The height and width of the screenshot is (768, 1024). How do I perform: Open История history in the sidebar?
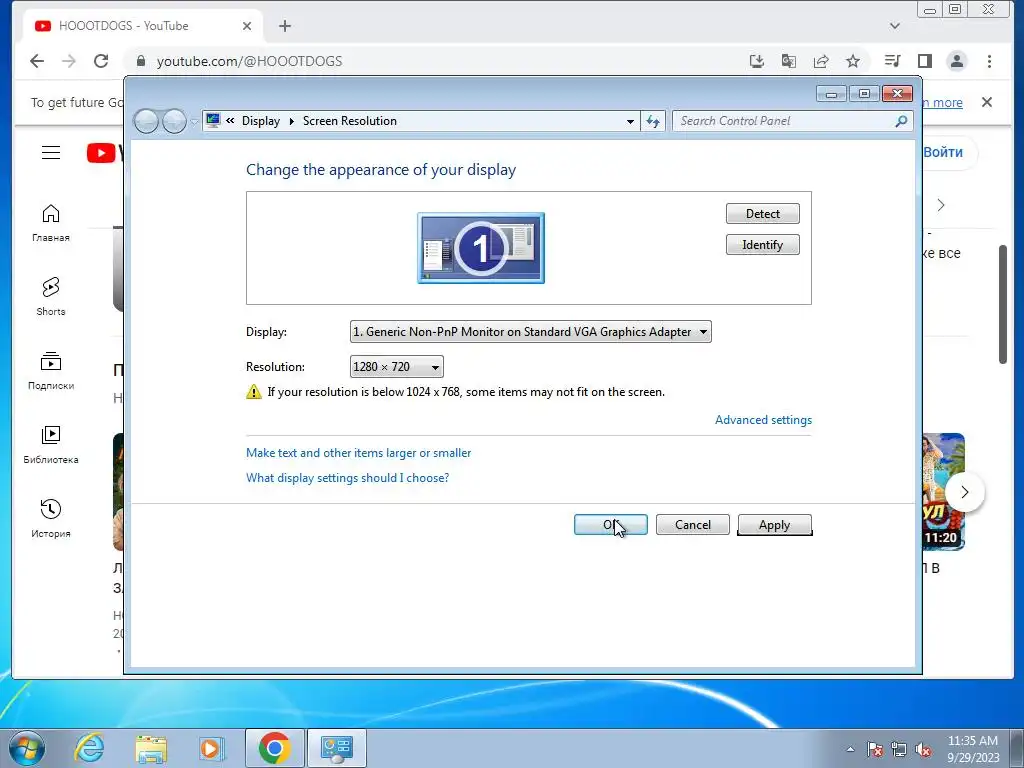tap(51, 519)
